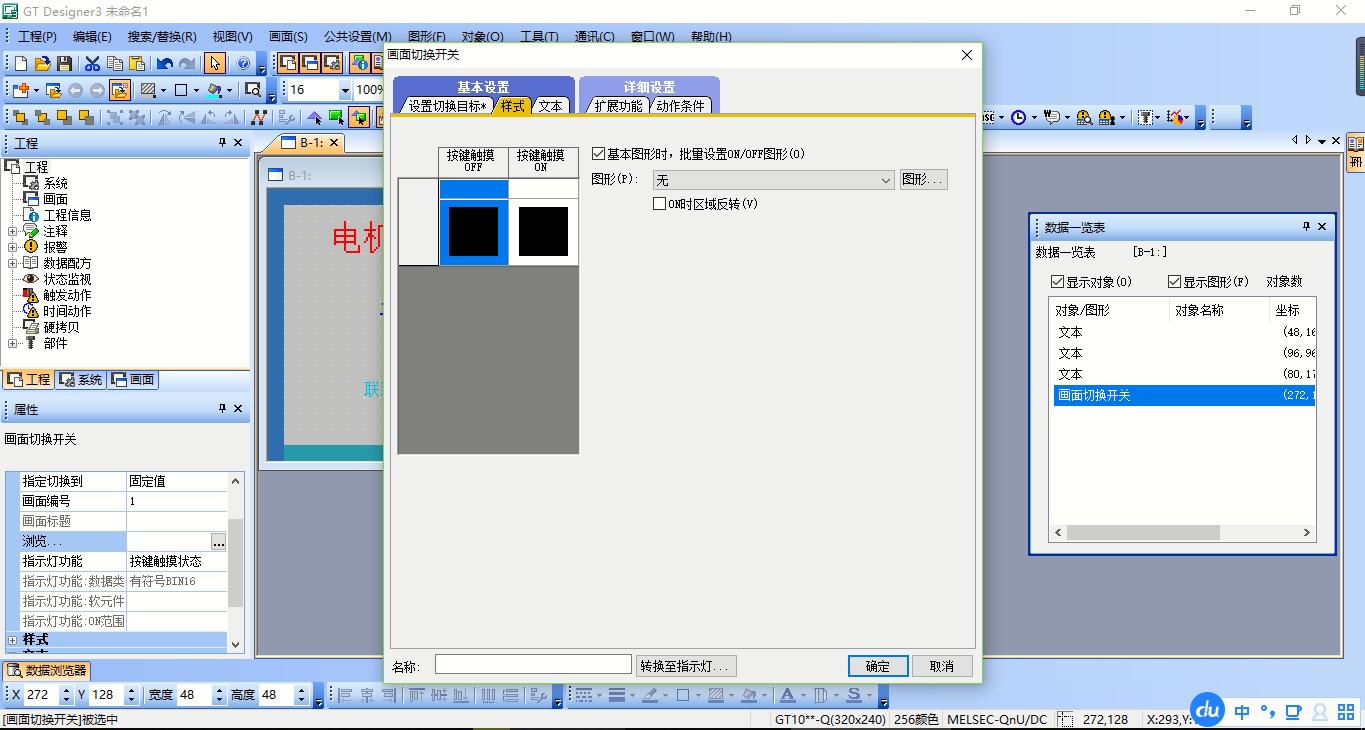Viewport: 1365px width, 730px height.
Task: Click the 图形... button
Action: 923,180
